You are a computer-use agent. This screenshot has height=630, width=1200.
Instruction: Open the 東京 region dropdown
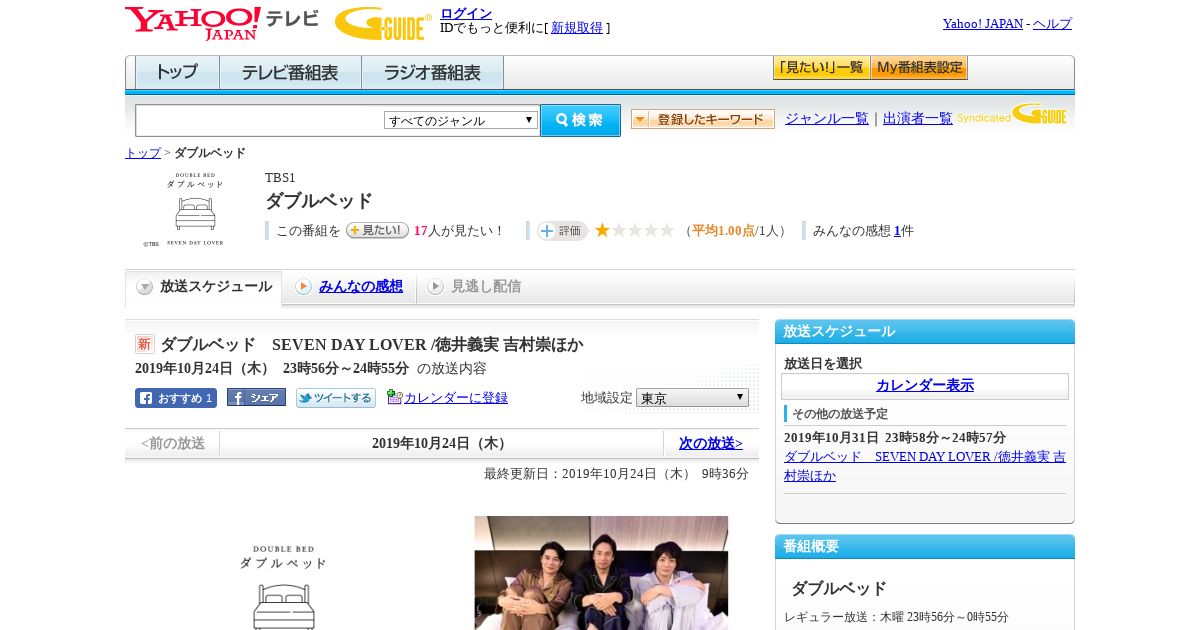pos(692,397)
